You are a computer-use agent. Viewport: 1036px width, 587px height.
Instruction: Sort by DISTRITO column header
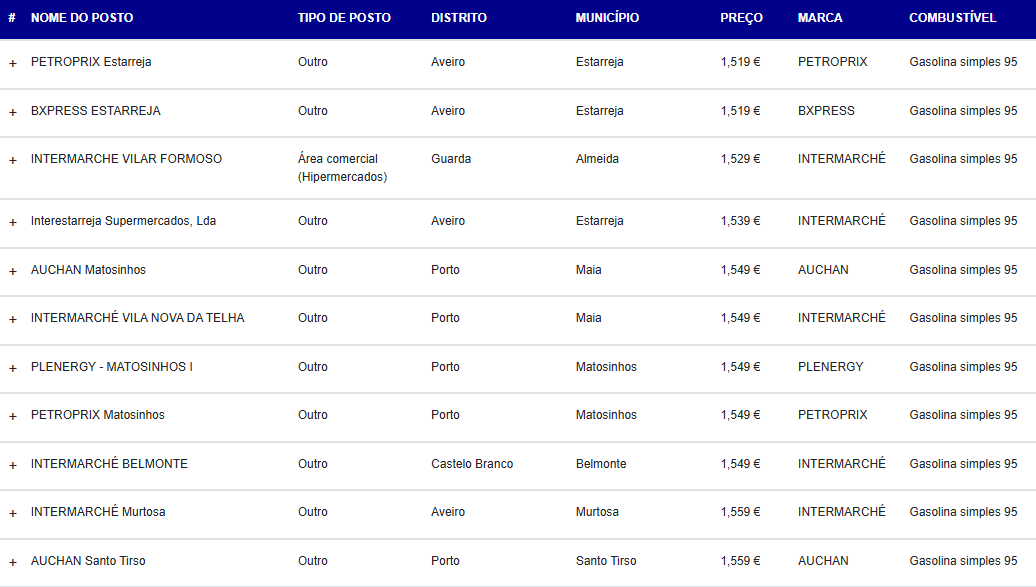pos(459,18)
